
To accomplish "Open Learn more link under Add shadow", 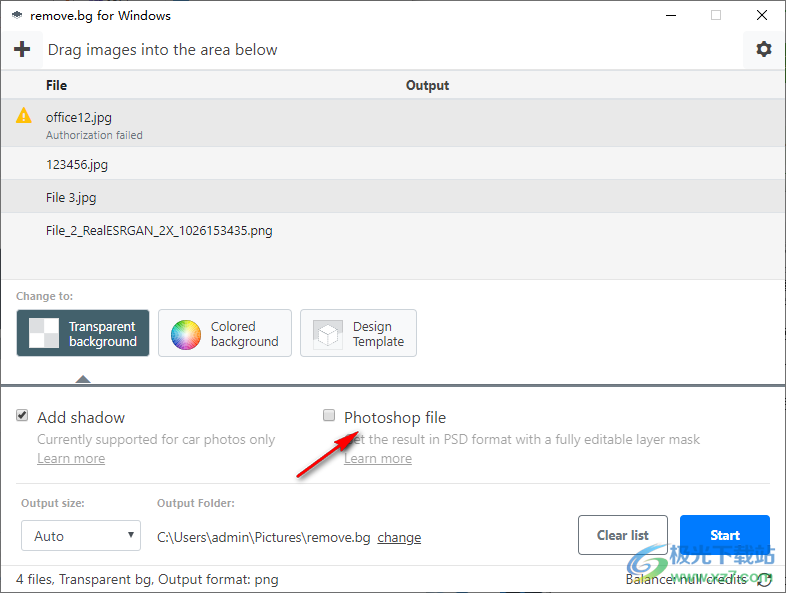I will pos(71,458).
